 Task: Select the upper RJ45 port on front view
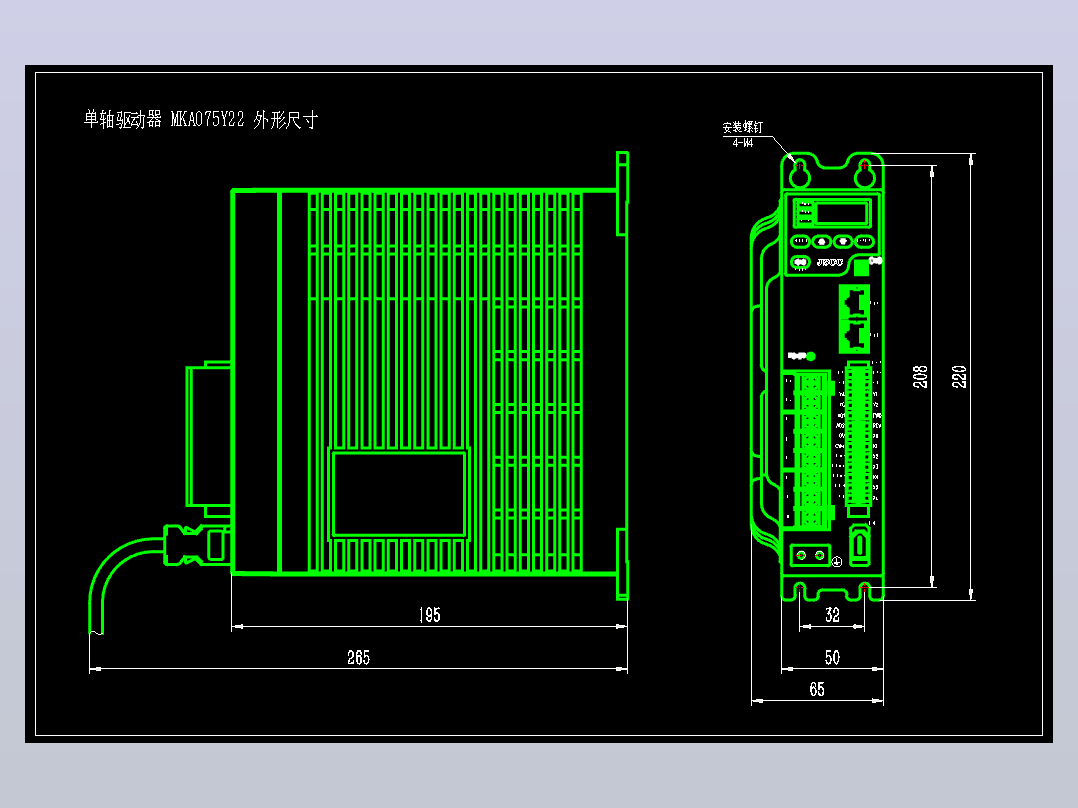click(855, 301)
